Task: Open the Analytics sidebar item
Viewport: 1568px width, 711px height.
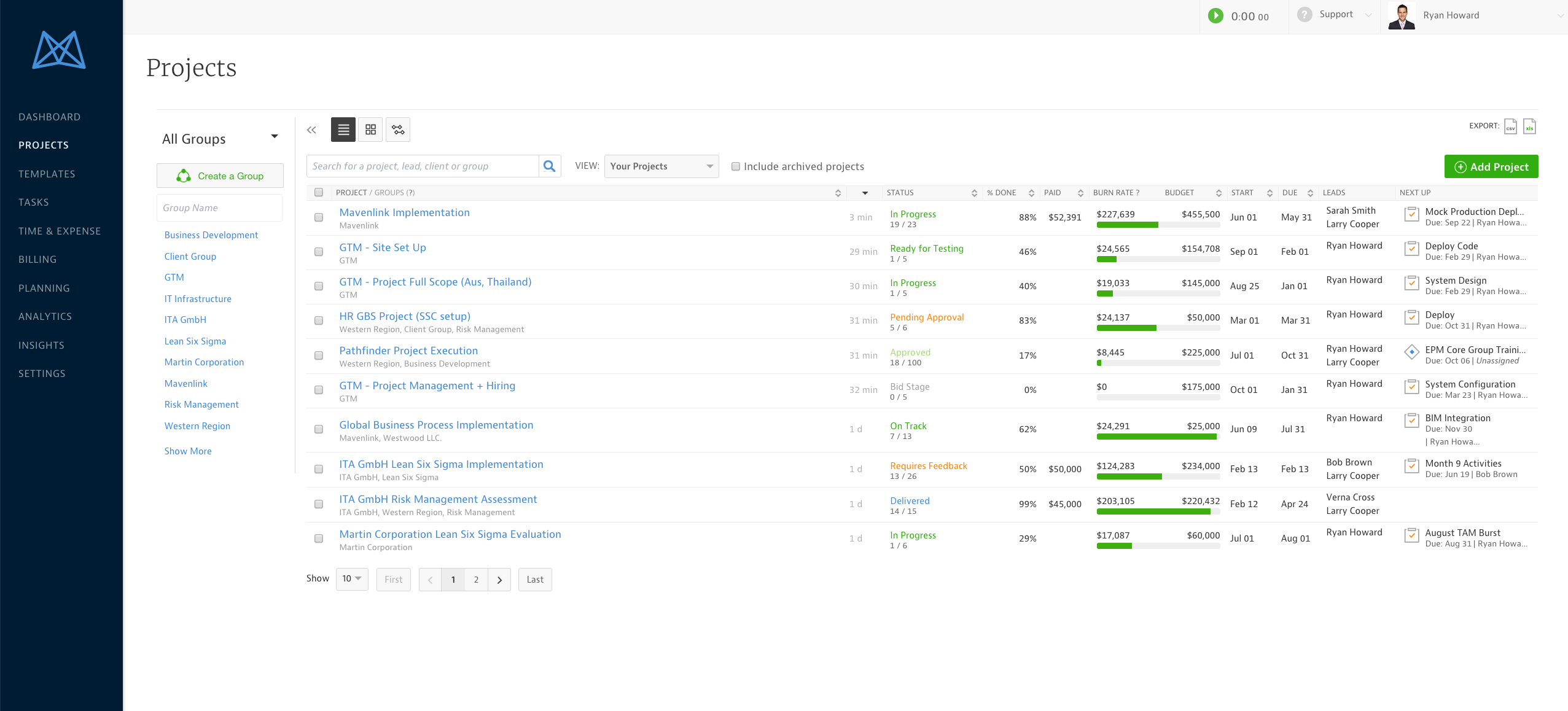Action: [45, 316]
